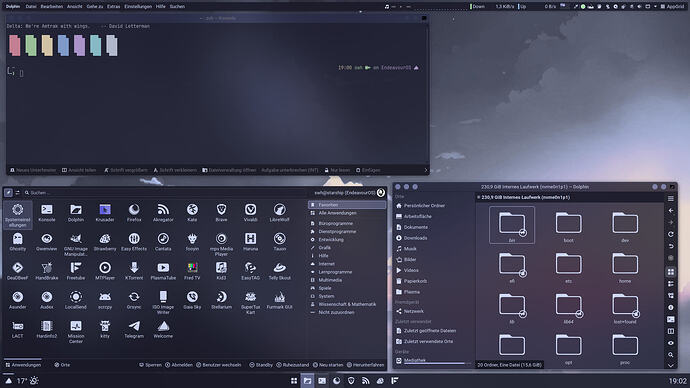Viewport: 690px width, 388px height.
Task: Launch KTorrent from the launcher
Action: (x=134, y=271)
